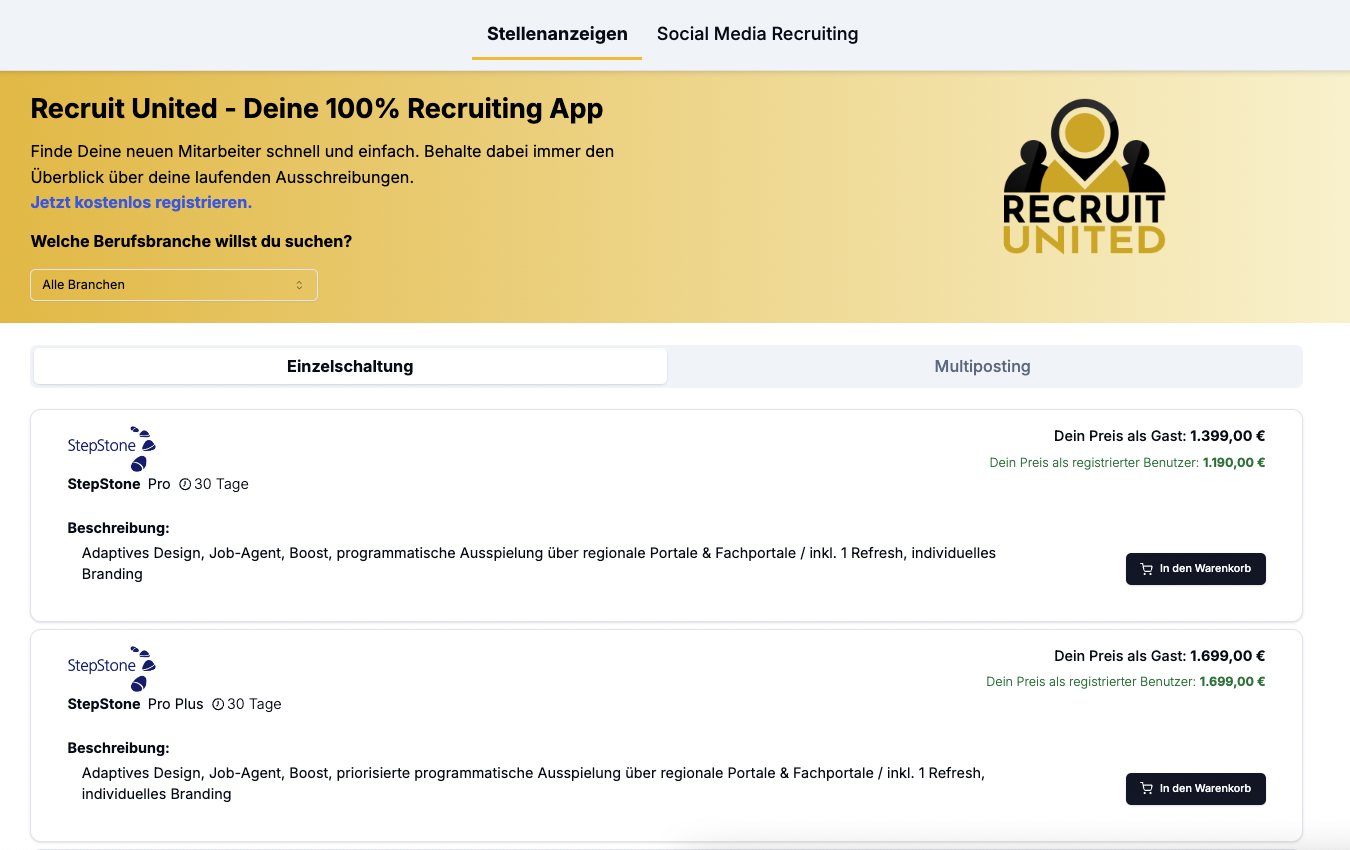Click the heading Recruit United - Deine 100% Recruiting App
This screenshot has height=850, width=1350.
coord(317,108)
